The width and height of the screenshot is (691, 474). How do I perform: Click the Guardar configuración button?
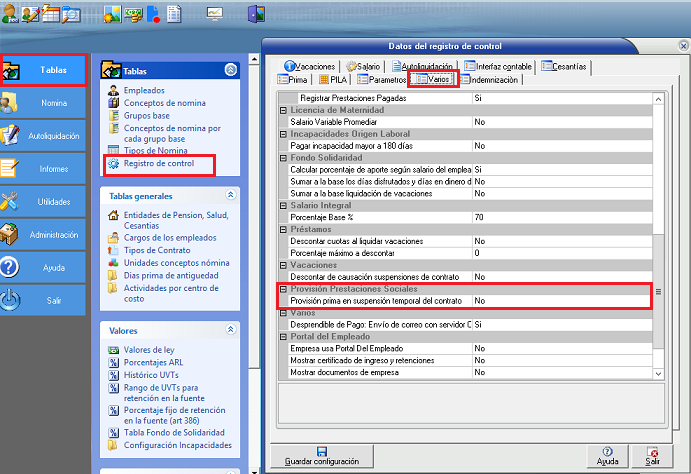tap(321, 456)
